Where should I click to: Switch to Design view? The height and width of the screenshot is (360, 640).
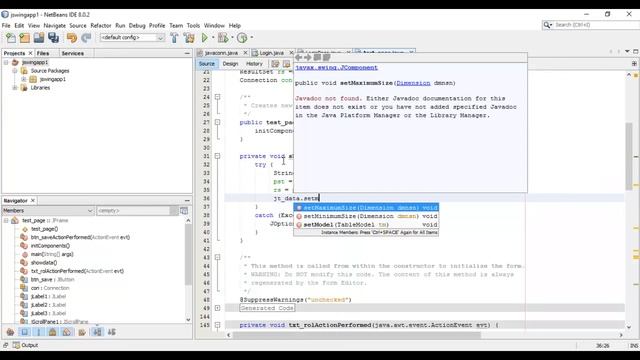point(230,64)
